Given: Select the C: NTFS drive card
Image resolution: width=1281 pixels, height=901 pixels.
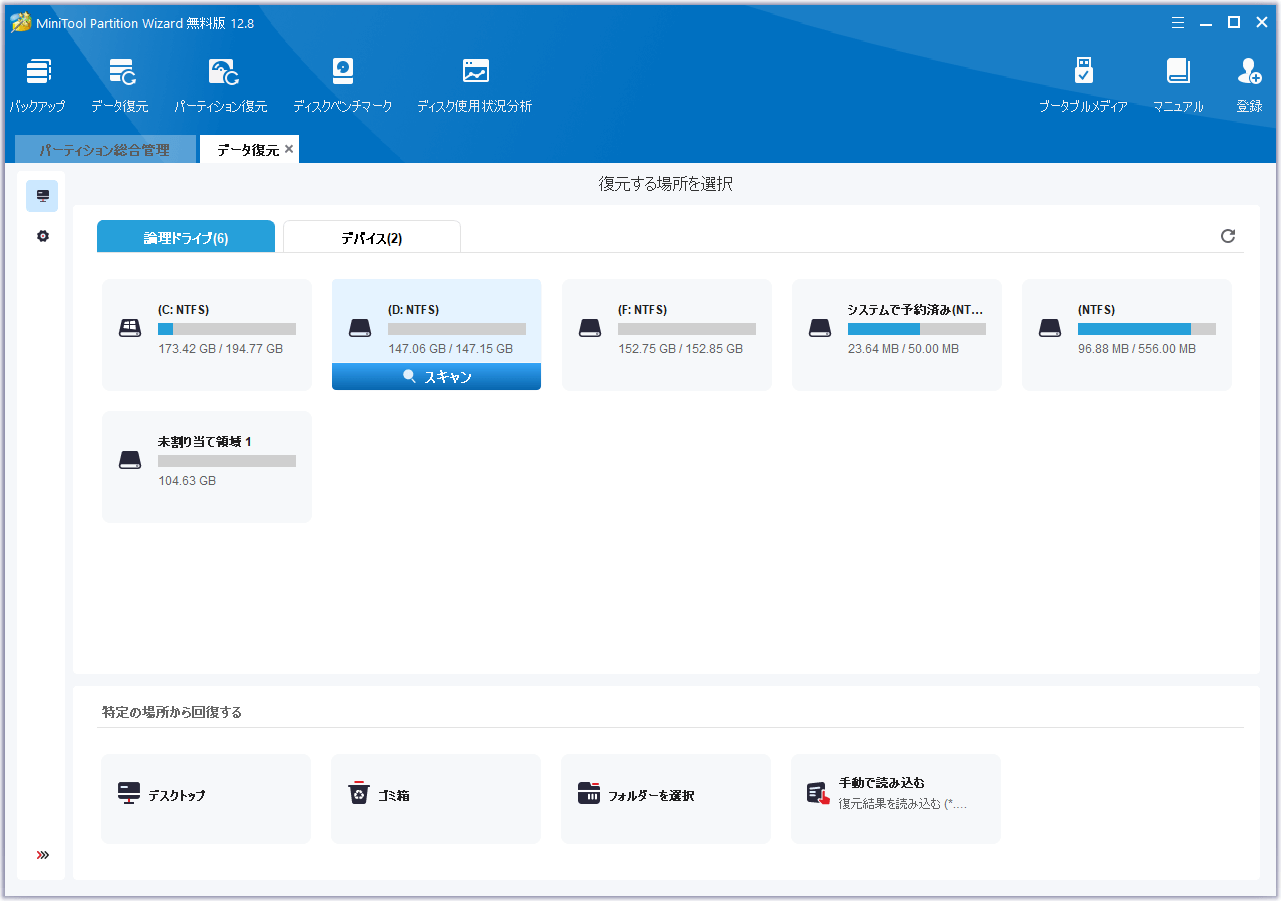Looking at the screenshot, I should [x=207, y=334].
